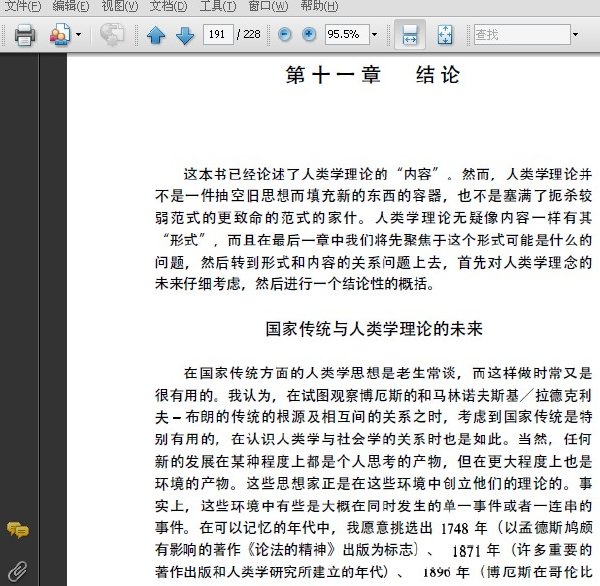The image size is (600, 586).
Task: Toggle the fit width scrolling mode icon
Action: point(410,35)
